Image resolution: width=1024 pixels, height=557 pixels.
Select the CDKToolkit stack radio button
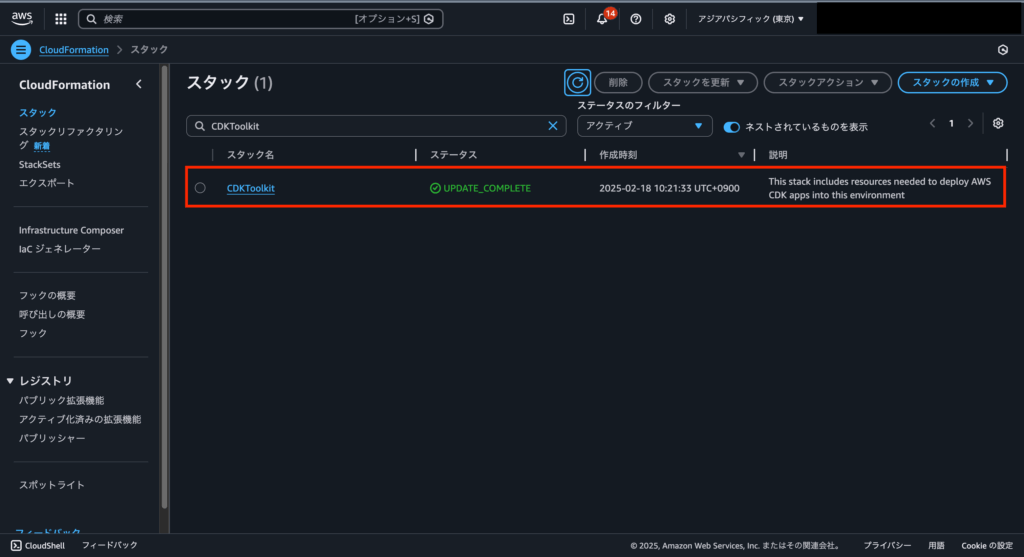[x=201, y=188]
